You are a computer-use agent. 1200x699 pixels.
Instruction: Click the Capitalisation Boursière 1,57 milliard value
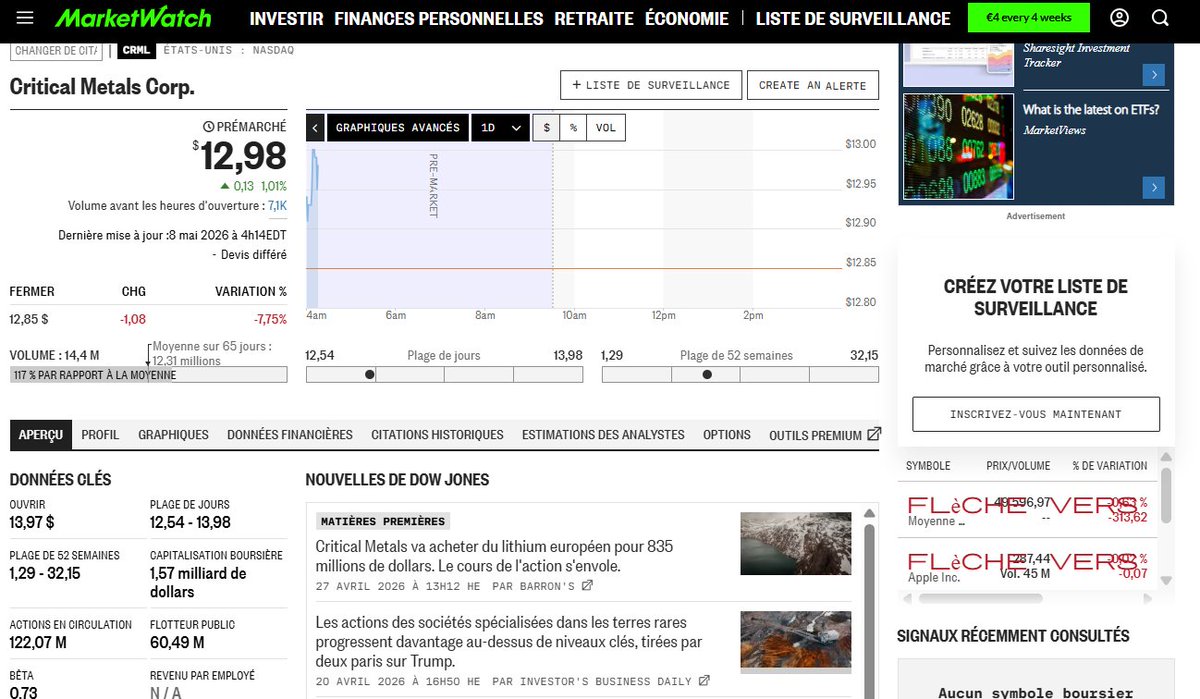tap(198, 583)
